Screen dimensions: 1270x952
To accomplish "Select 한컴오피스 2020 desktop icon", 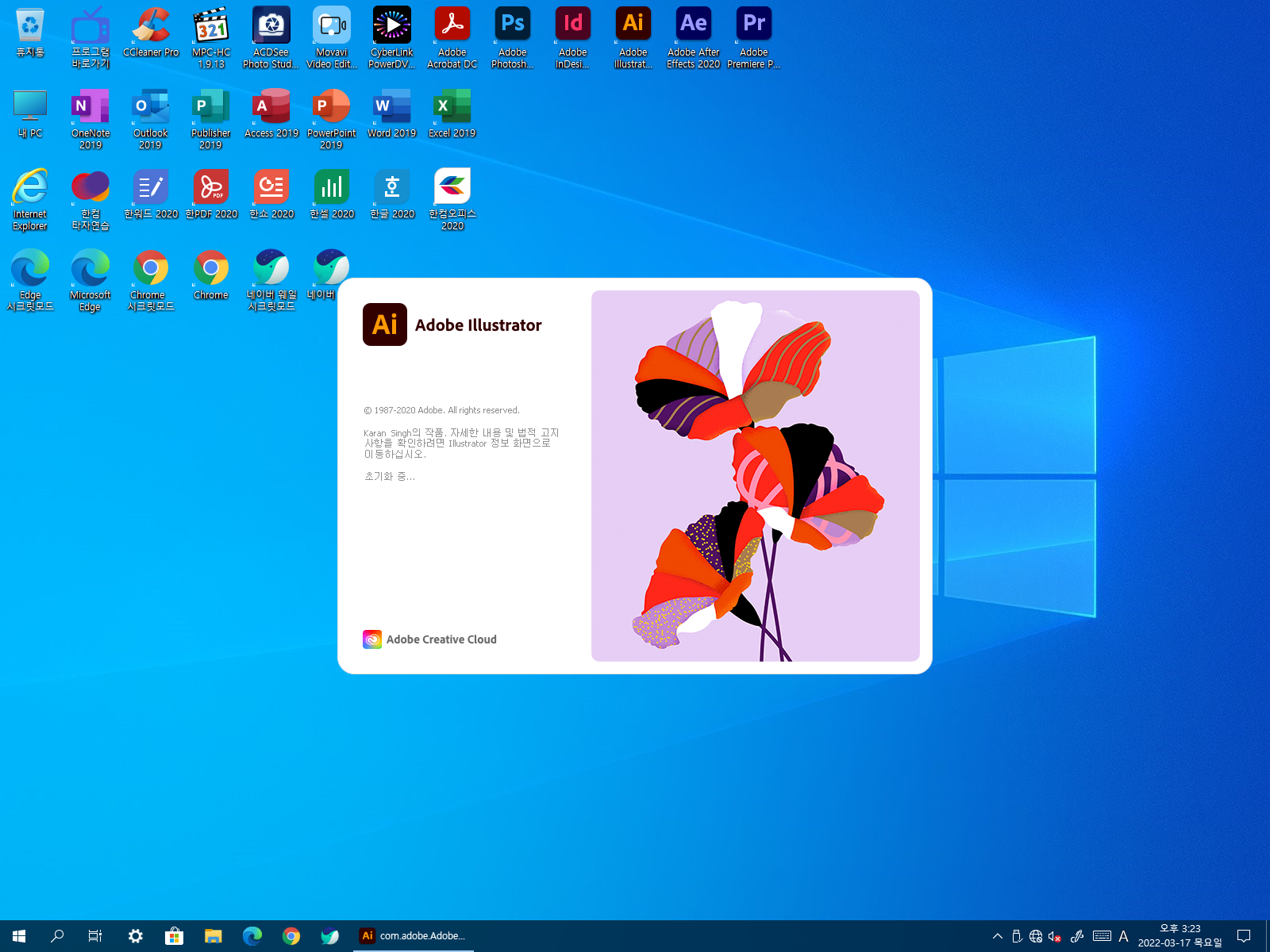I will tap(452, 200).
